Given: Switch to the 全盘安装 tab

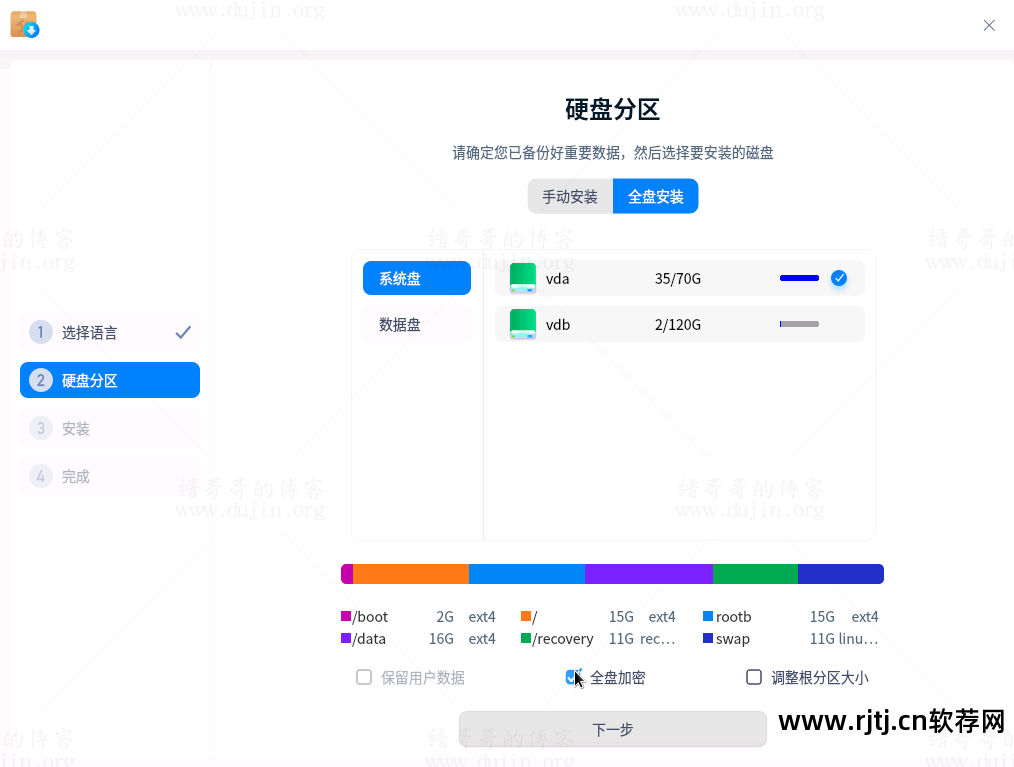Looking at the screenshot, I should (x=655, y=196).
